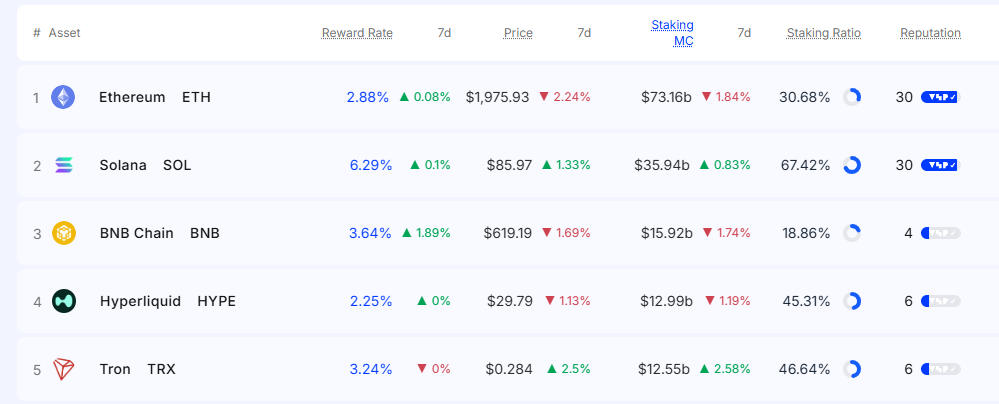This screenshot has width=999, height=404.
Task: Click Solana's staking ratio ring icon
Action: point(852,165)
